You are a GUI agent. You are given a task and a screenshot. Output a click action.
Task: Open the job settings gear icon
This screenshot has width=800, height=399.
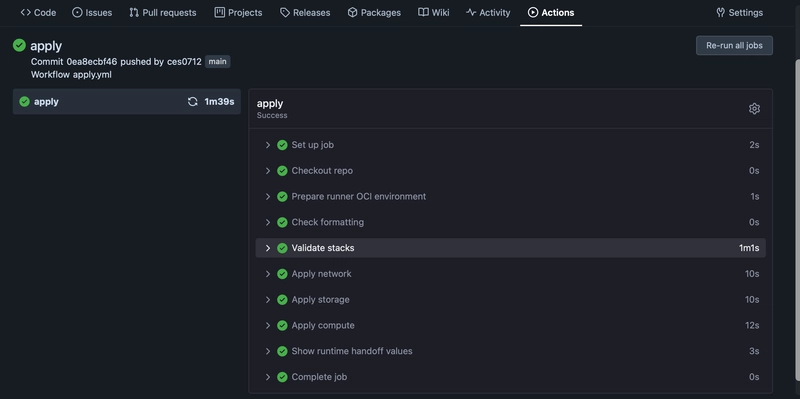coord(754,109)
